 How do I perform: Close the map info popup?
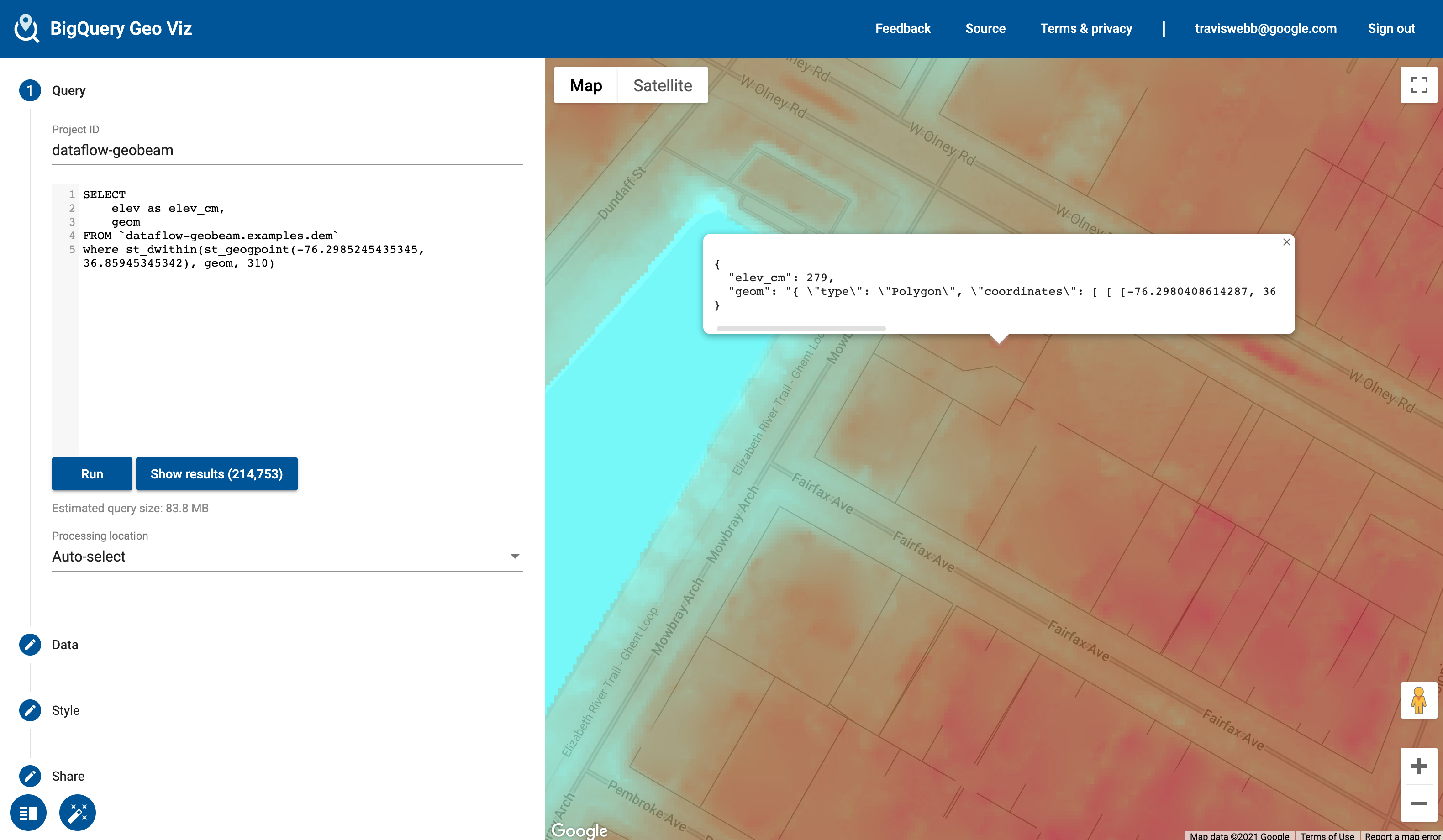[1286, 242]
